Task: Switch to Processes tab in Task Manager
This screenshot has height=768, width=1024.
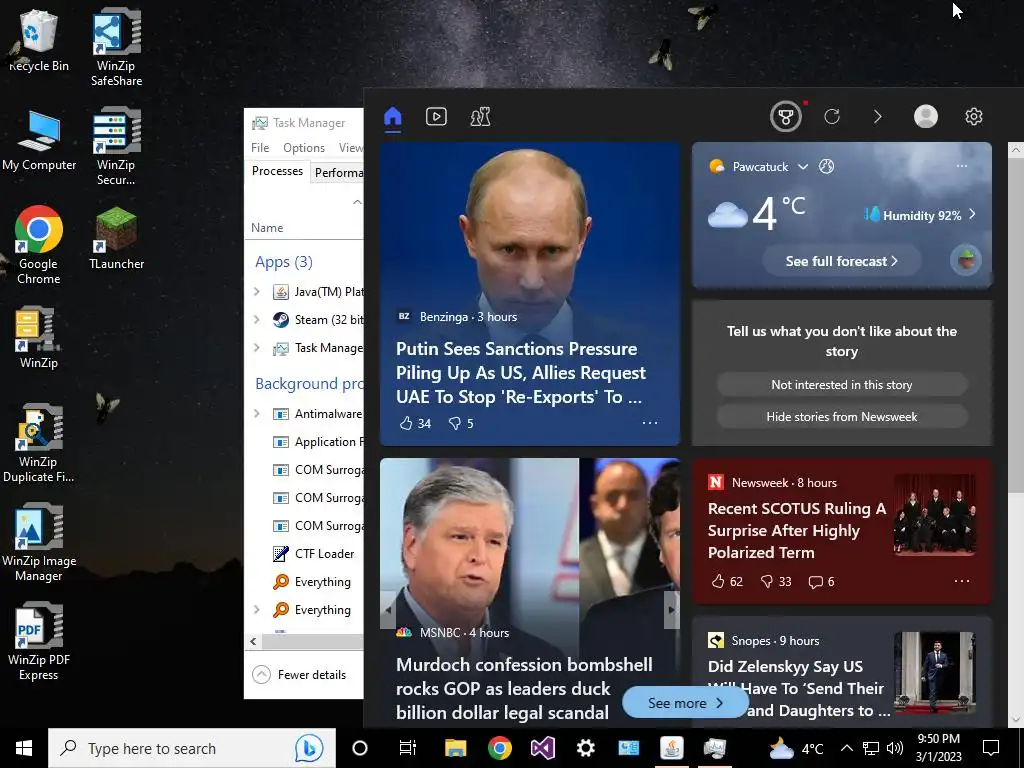Action: tap(278, 171)
